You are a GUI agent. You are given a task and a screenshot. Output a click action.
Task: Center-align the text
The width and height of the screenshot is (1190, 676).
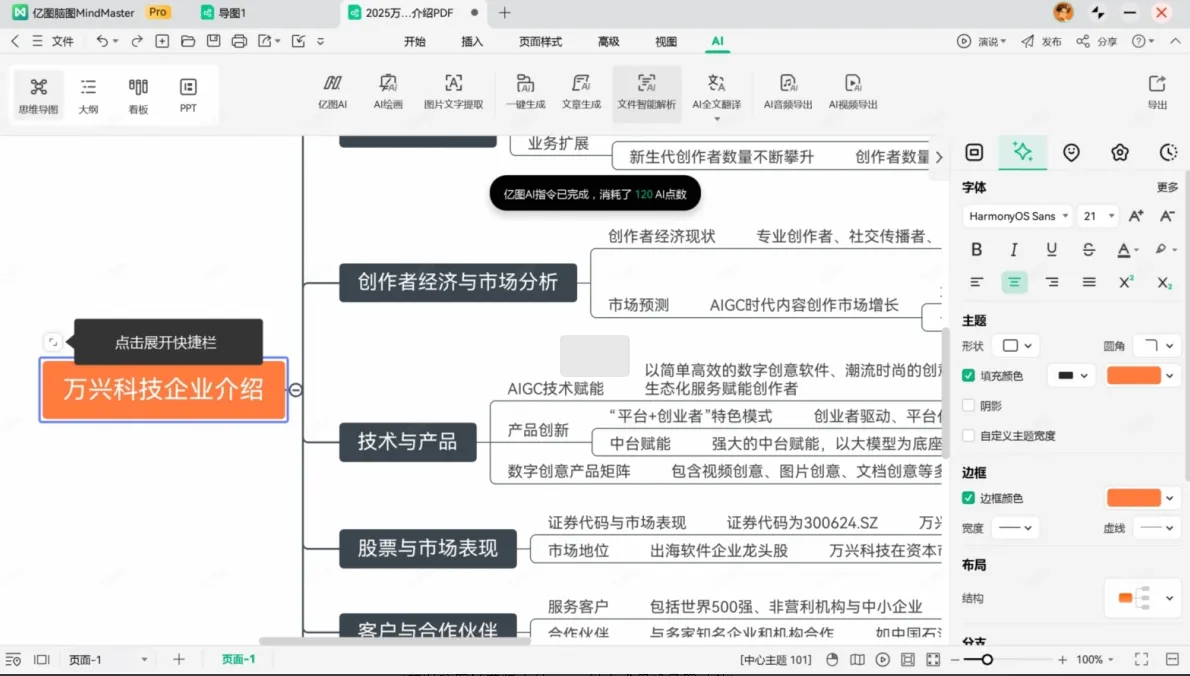coord(1014,282)
